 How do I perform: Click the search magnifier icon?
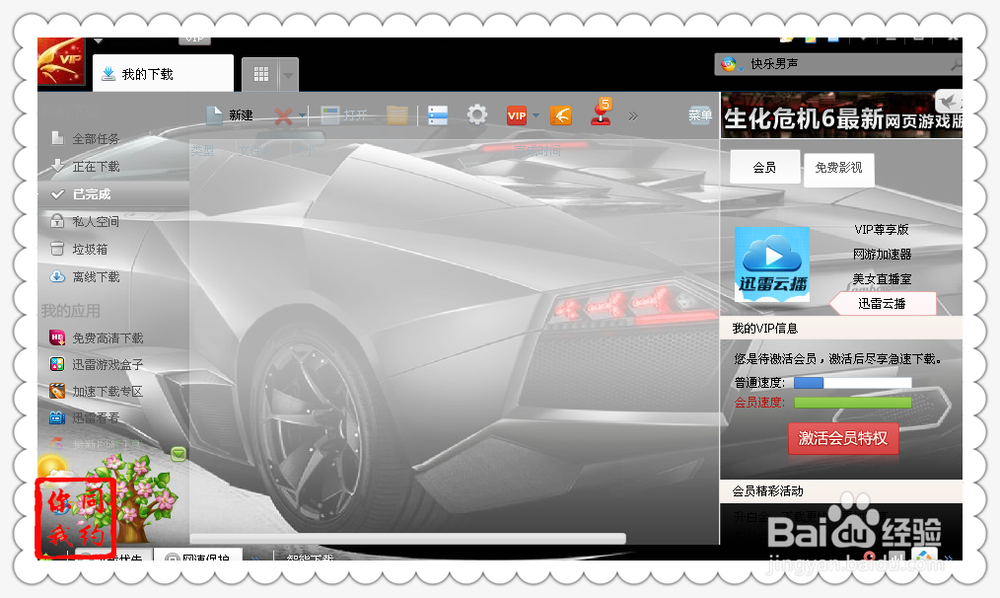click(x=955, y=64)
